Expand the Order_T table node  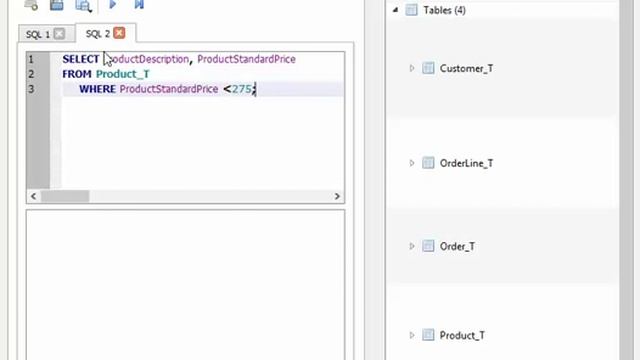pyautogui.click(x=412, y=246)
